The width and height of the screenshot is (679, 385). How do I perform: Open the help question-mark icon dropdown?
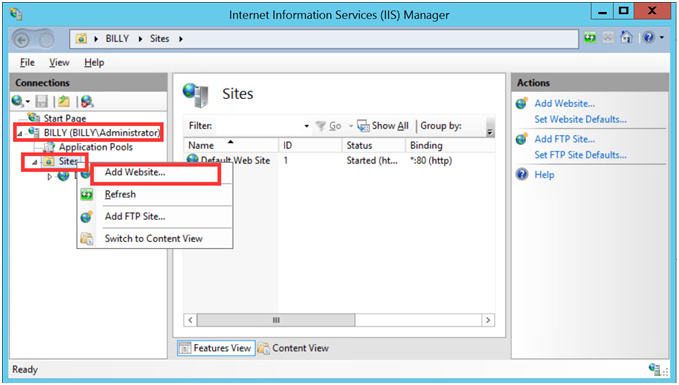653,38
